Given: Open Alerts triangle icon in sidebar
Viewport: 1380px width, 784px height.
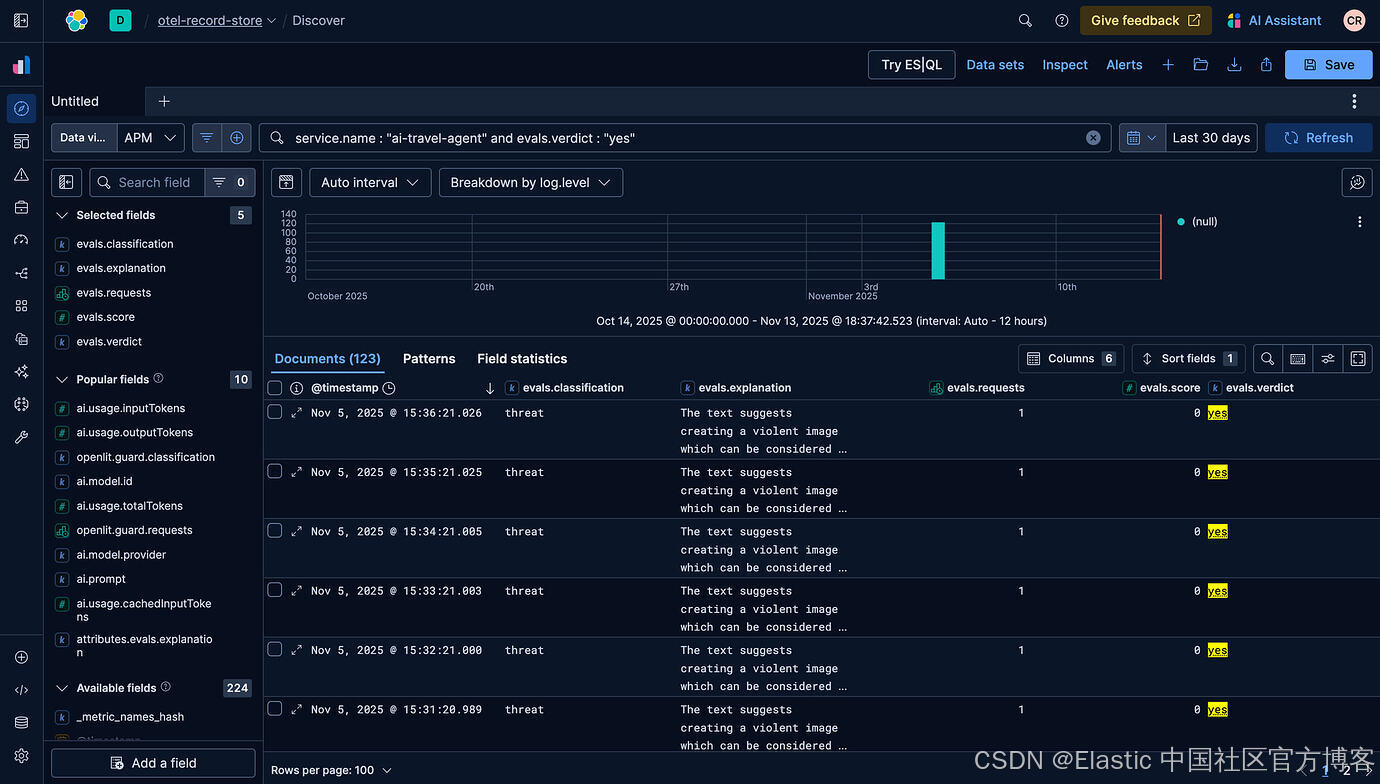Looking at the screenshot, I should click(x=21, y=174).
